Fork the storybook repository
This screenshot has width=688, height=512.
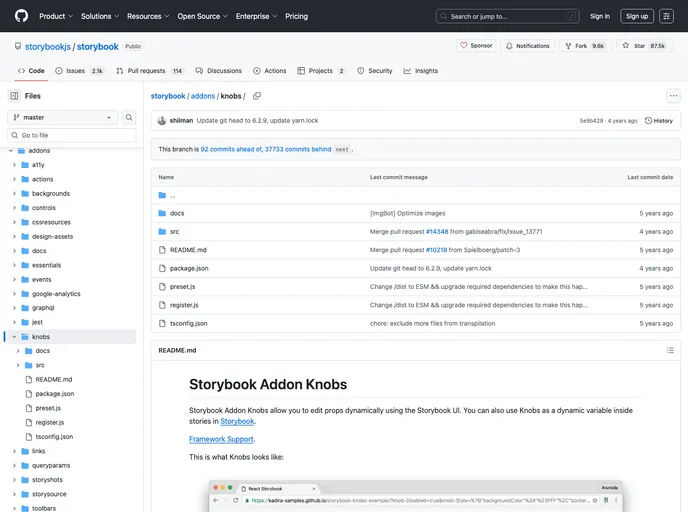tap(585, 46)
